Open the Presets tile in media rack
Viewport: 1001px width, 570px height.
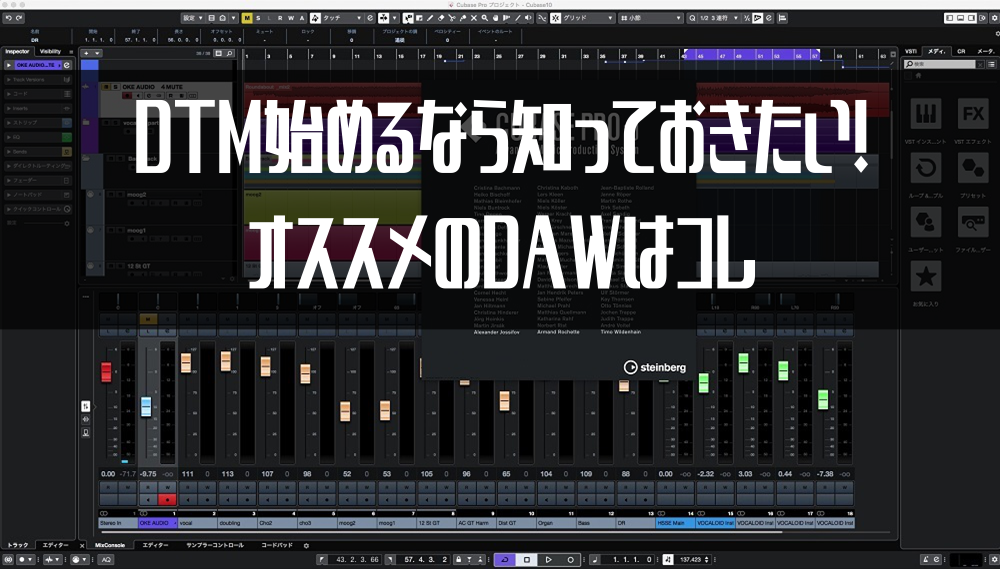coord(973,169)
